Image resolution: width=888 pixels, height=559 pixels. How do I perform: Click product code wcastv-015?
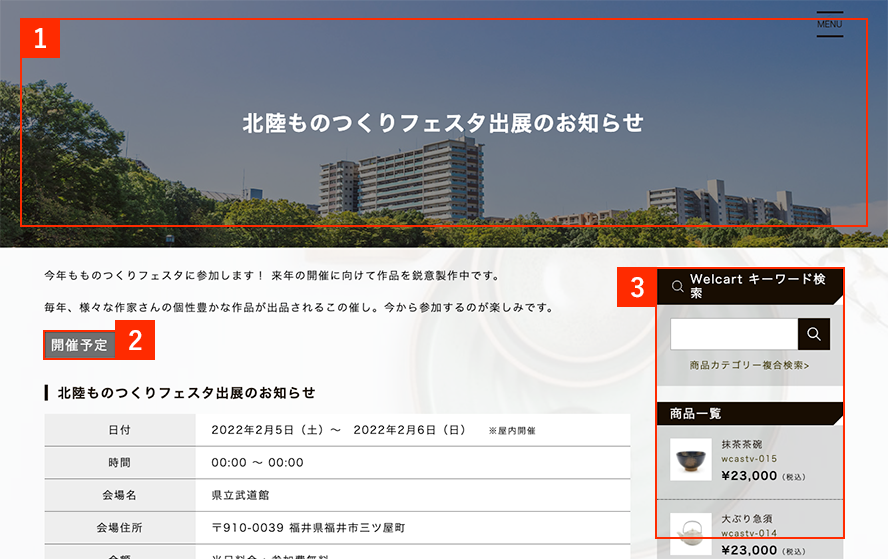click(x=749, y=459)
